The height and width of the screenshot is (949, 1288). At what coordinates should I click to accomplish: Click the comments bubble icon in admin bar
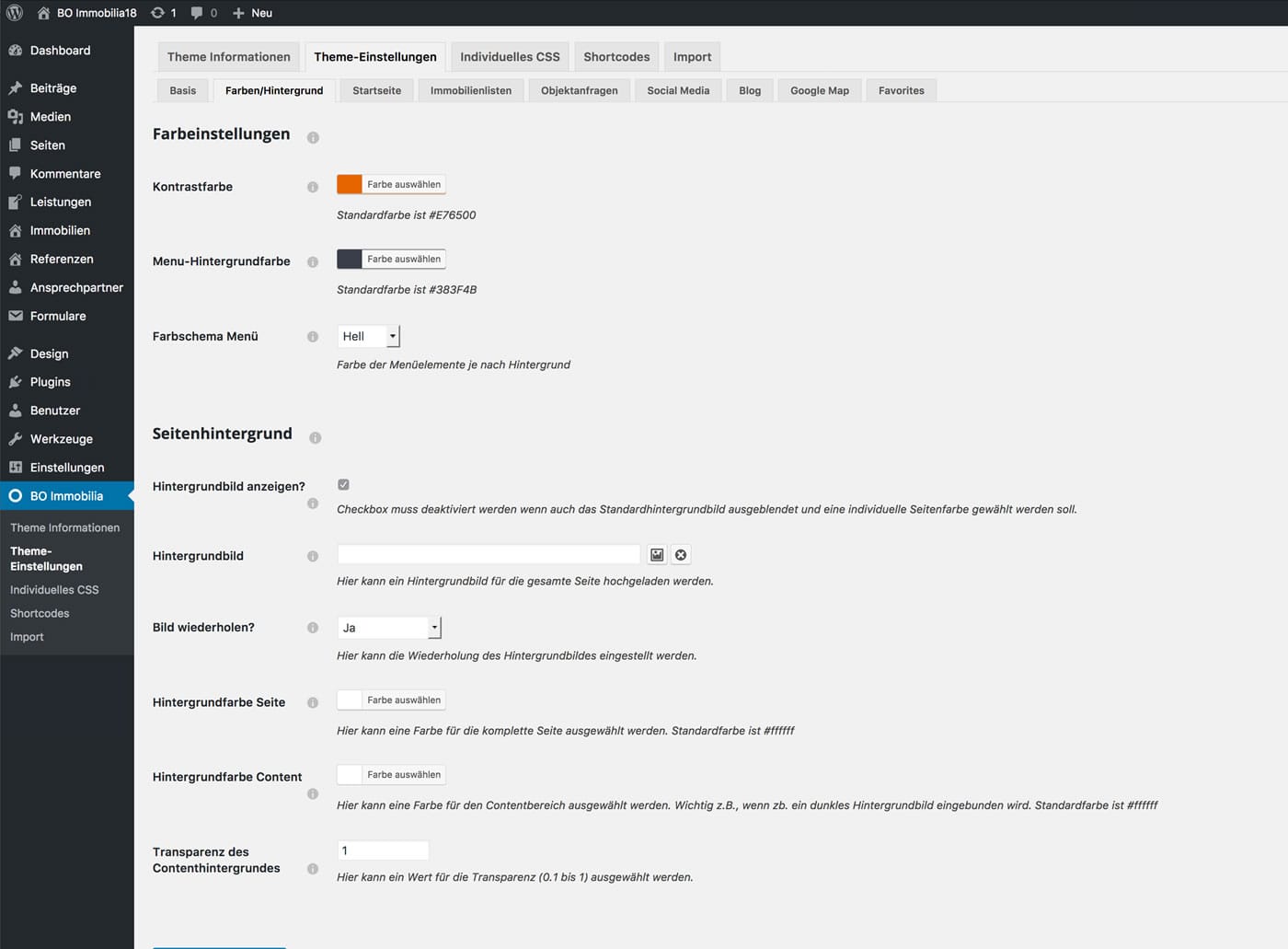203,13
